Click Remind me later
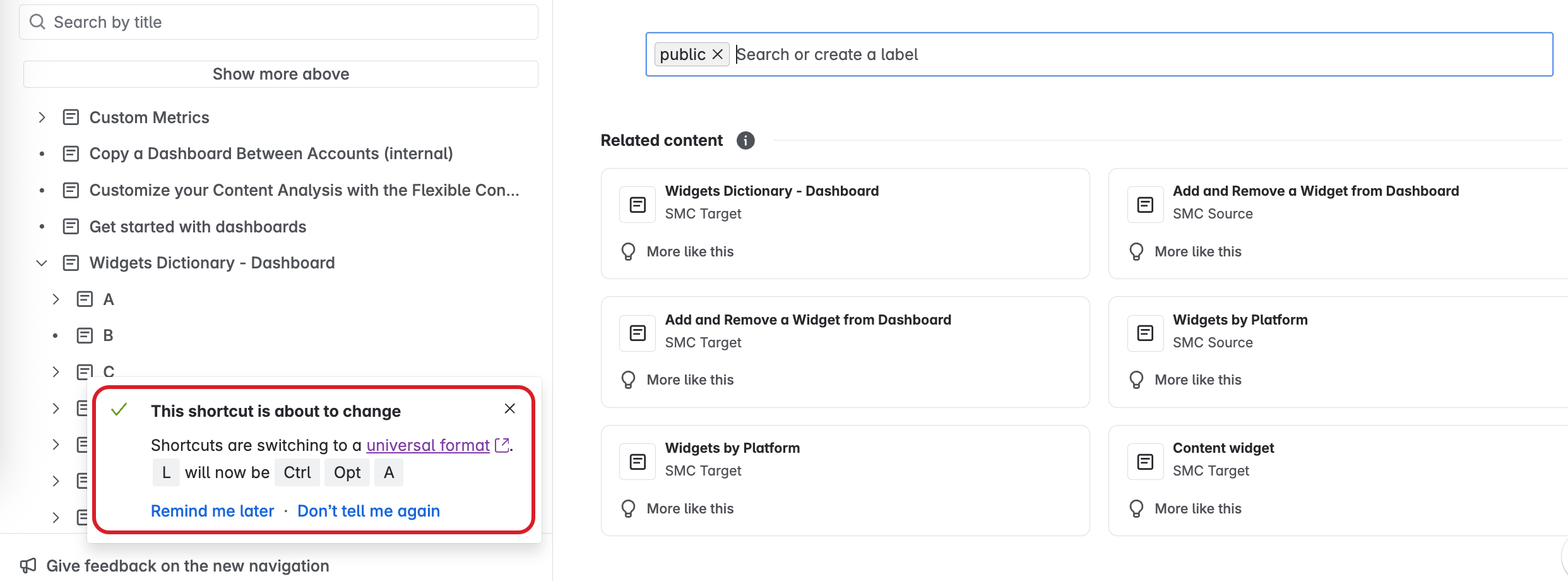The width and height of the screenshot is (1568, 581). [212, 511]
